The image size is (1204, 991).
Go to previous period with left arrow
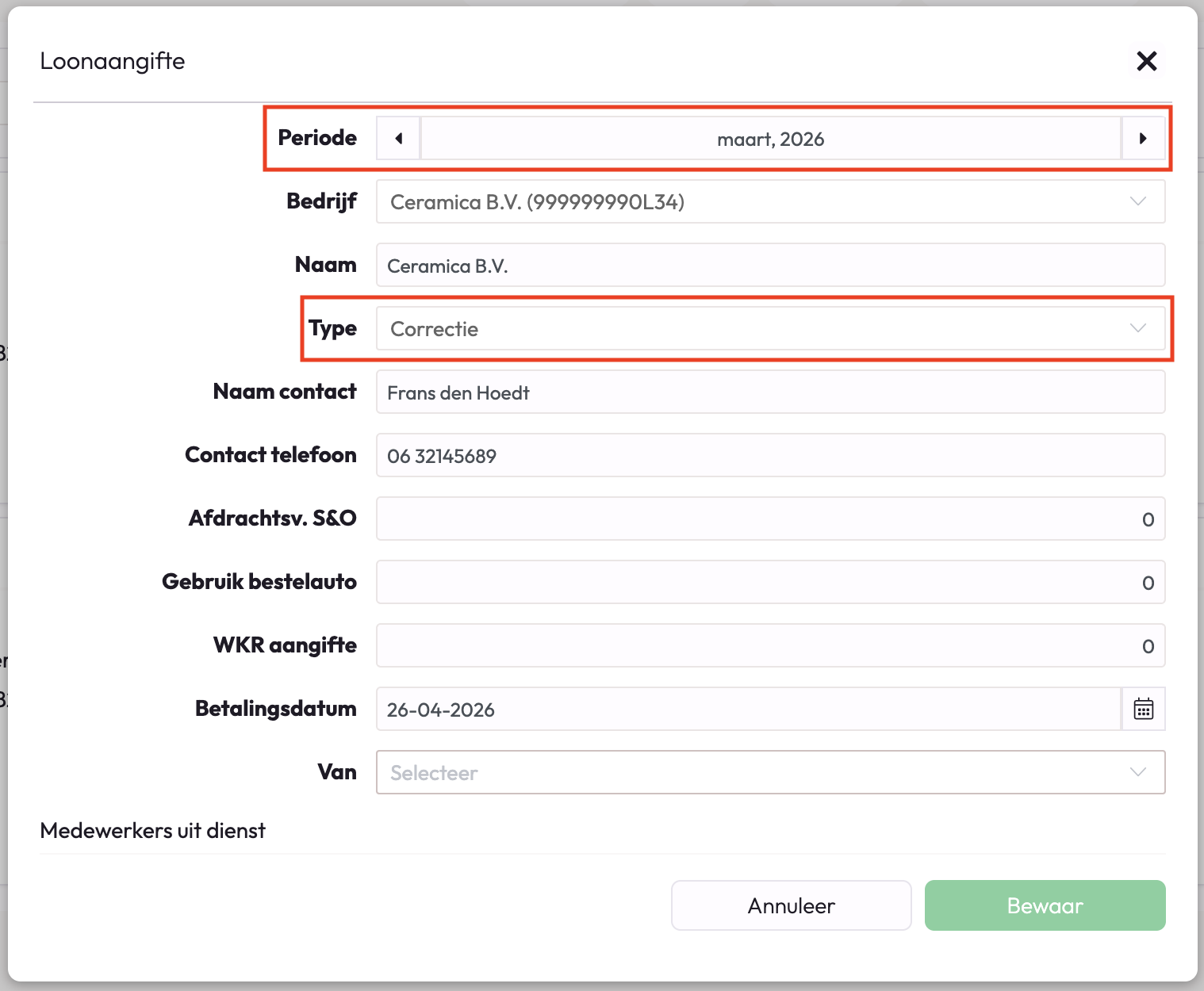[398, 139]
